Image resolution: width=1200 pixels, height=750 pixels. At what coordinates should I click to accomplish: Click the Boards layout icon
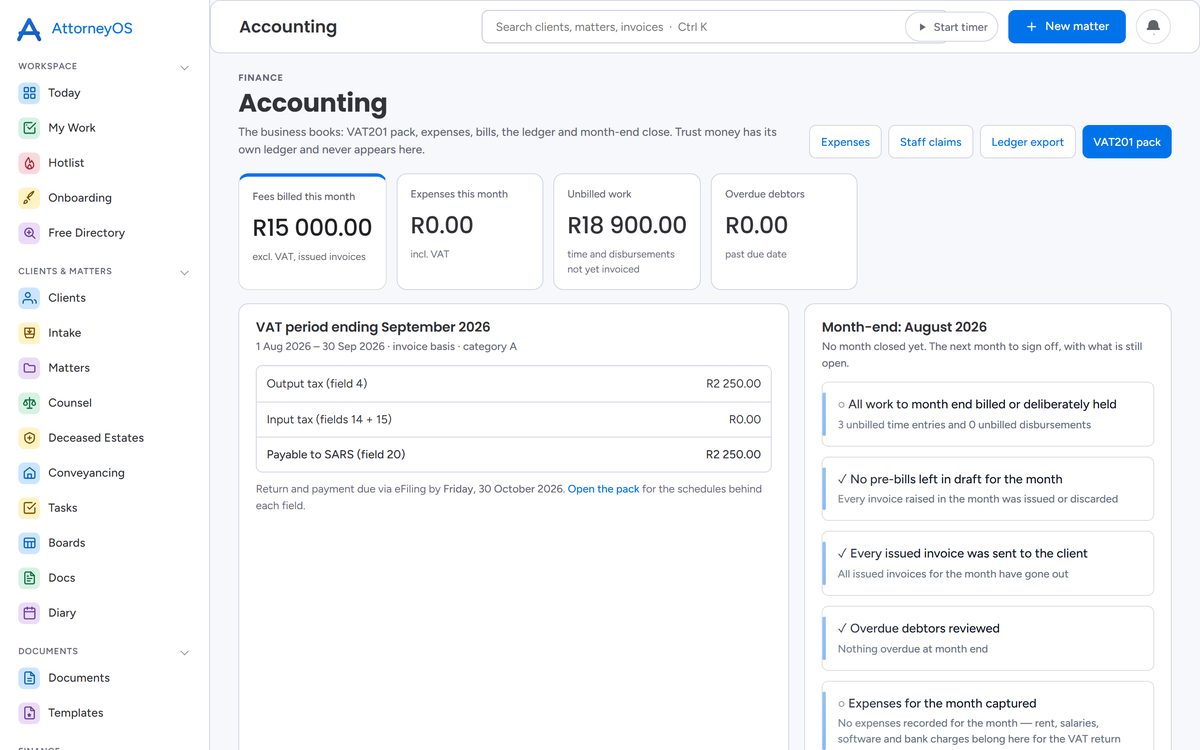click(x=29, y=543)
